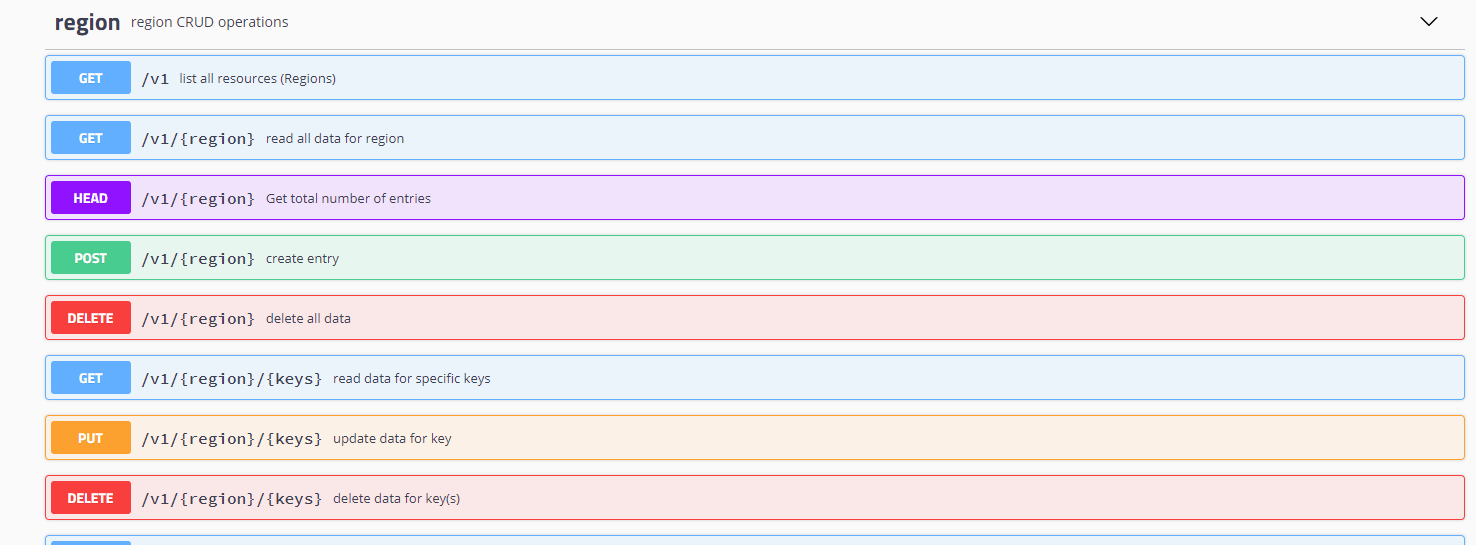1476x545 pixels.
Task: Click the /v1/{region} path in the POST row
Action: [198, 259]
